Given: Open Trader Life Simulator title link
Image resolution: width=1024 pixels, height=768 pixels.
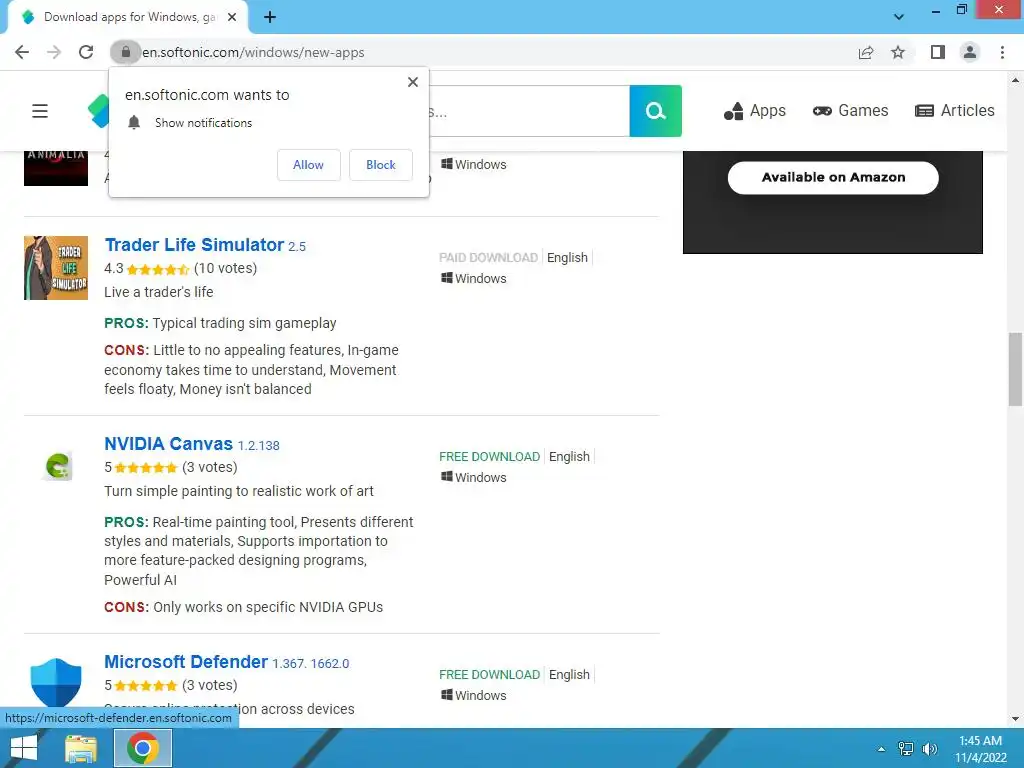Looking at the screenshot, I should click(194, 245).
